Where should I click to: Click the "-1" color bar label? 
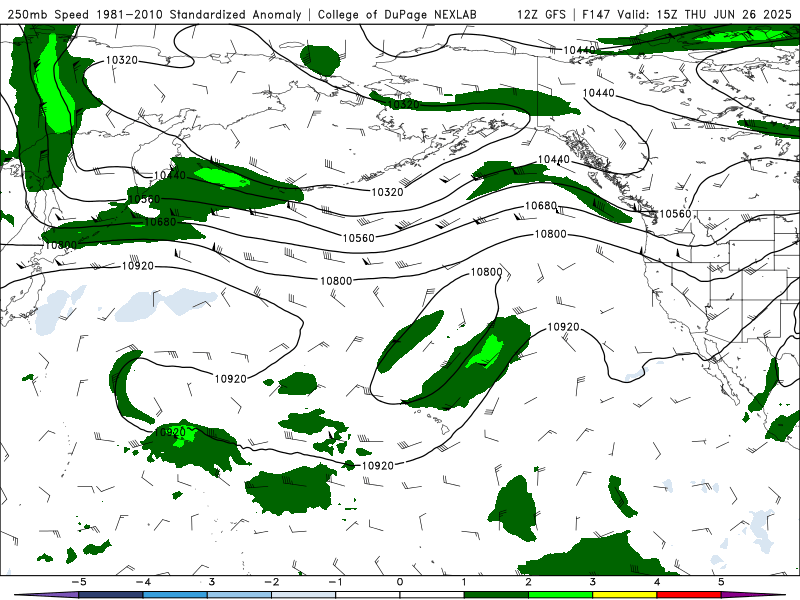click(335, 582)
